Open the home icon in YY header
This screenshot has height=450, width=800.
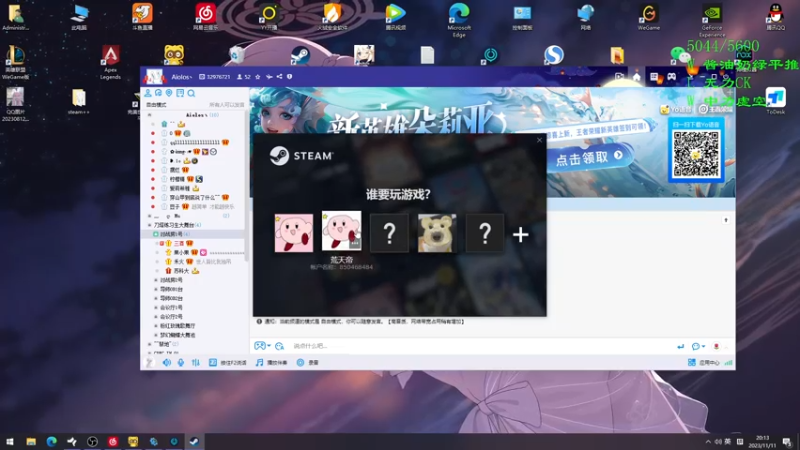pyautogui.click(x=636, y=77)
